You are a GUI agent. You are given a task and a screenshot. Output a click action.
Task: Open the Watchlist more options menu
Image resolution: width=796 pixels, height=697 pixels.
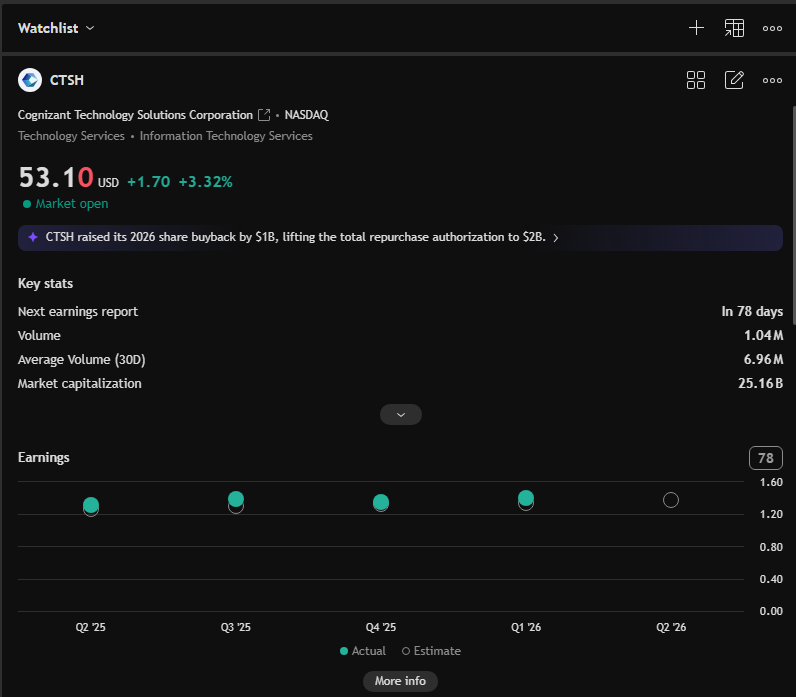point(772,28)
